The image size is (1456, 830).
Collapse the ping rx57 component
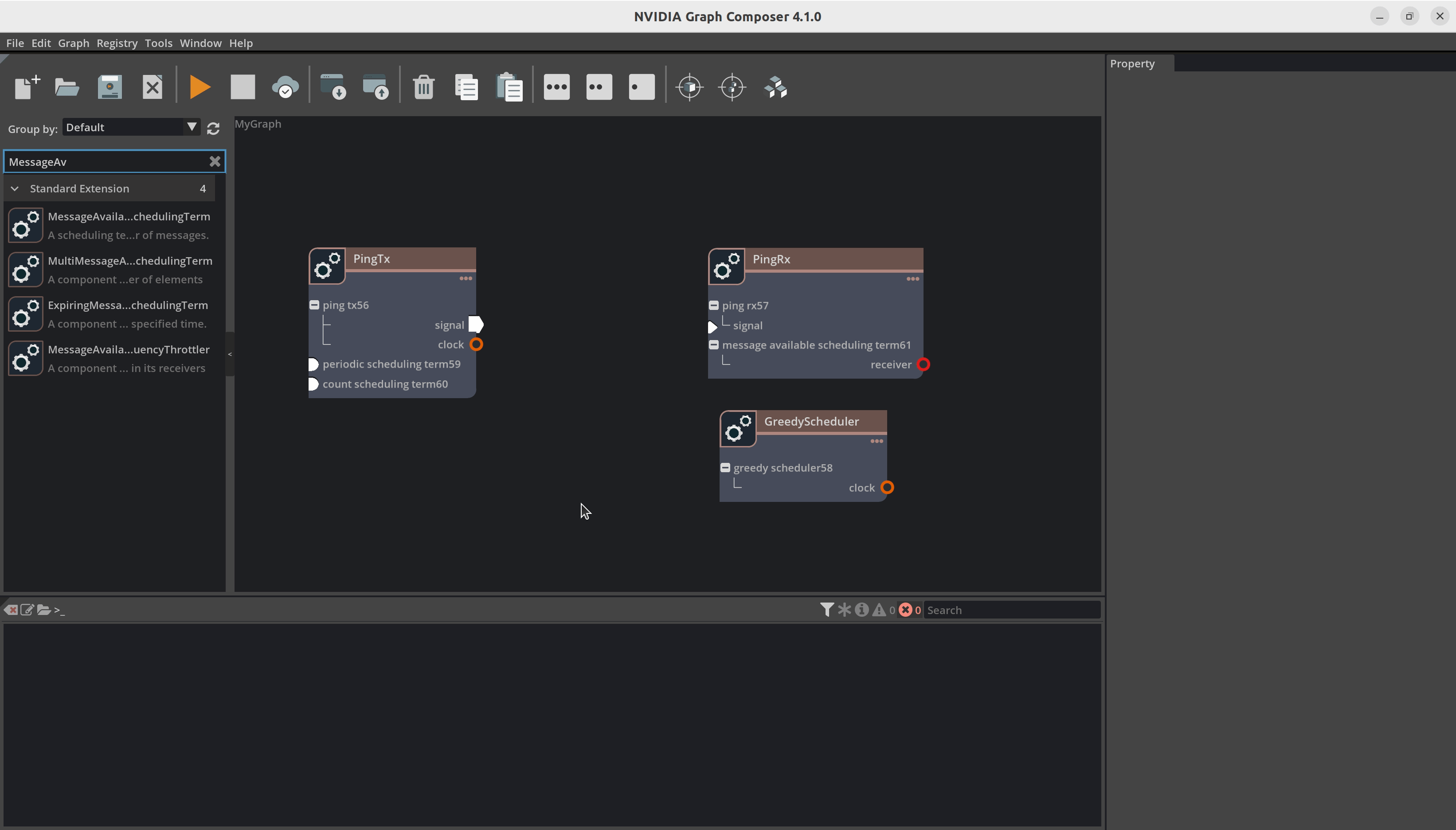pyautogui.click(x=714, y=305)
